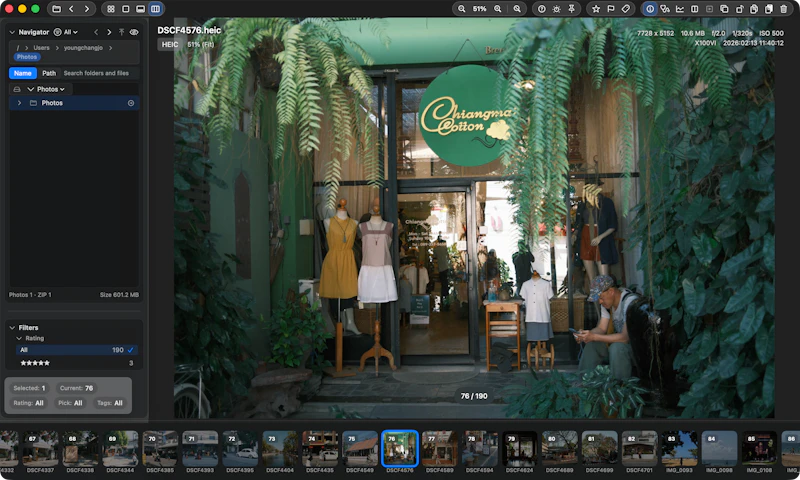Click the zoom-to-fit magnifier icon
This screenshot has width=800, height=480.
(517, 9)
